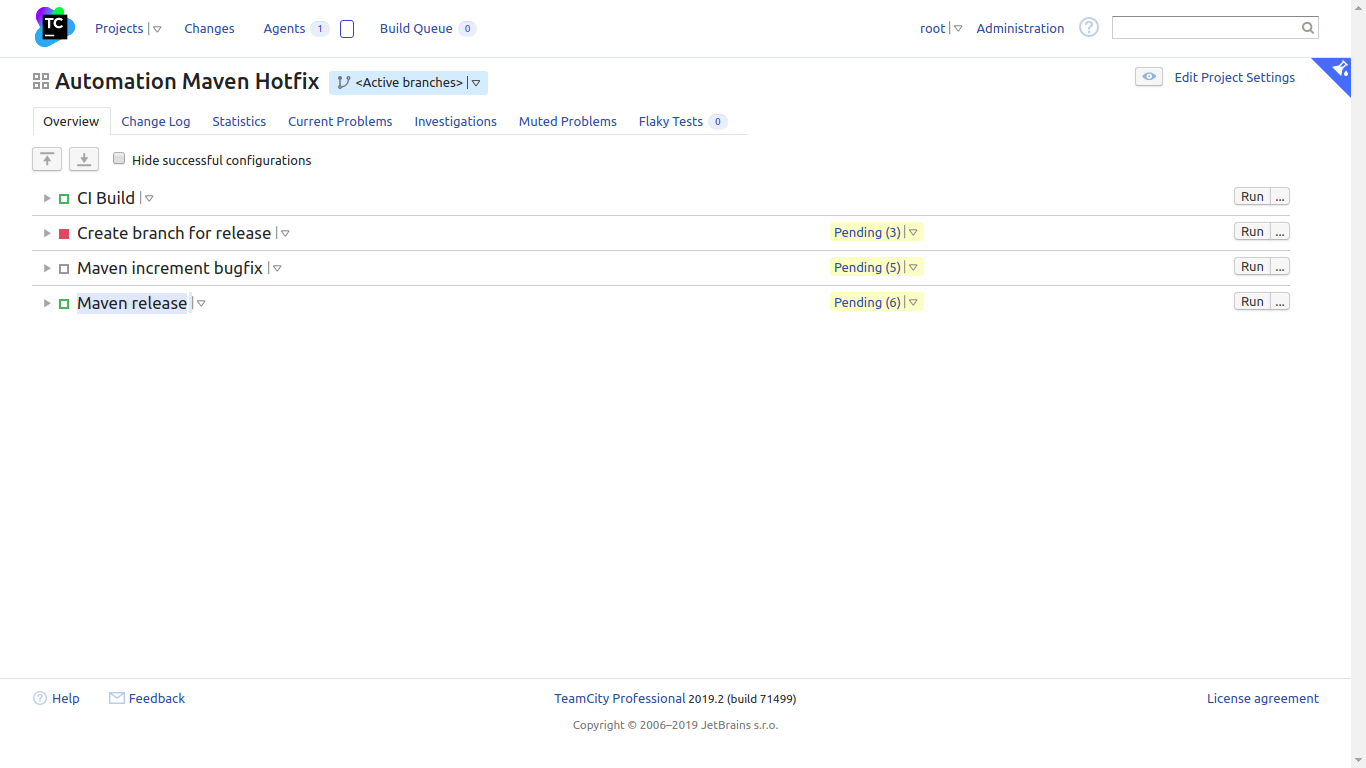1366x768 pixels.
Task: Click Edit Project Settings link
Action: coord(1234,77)
